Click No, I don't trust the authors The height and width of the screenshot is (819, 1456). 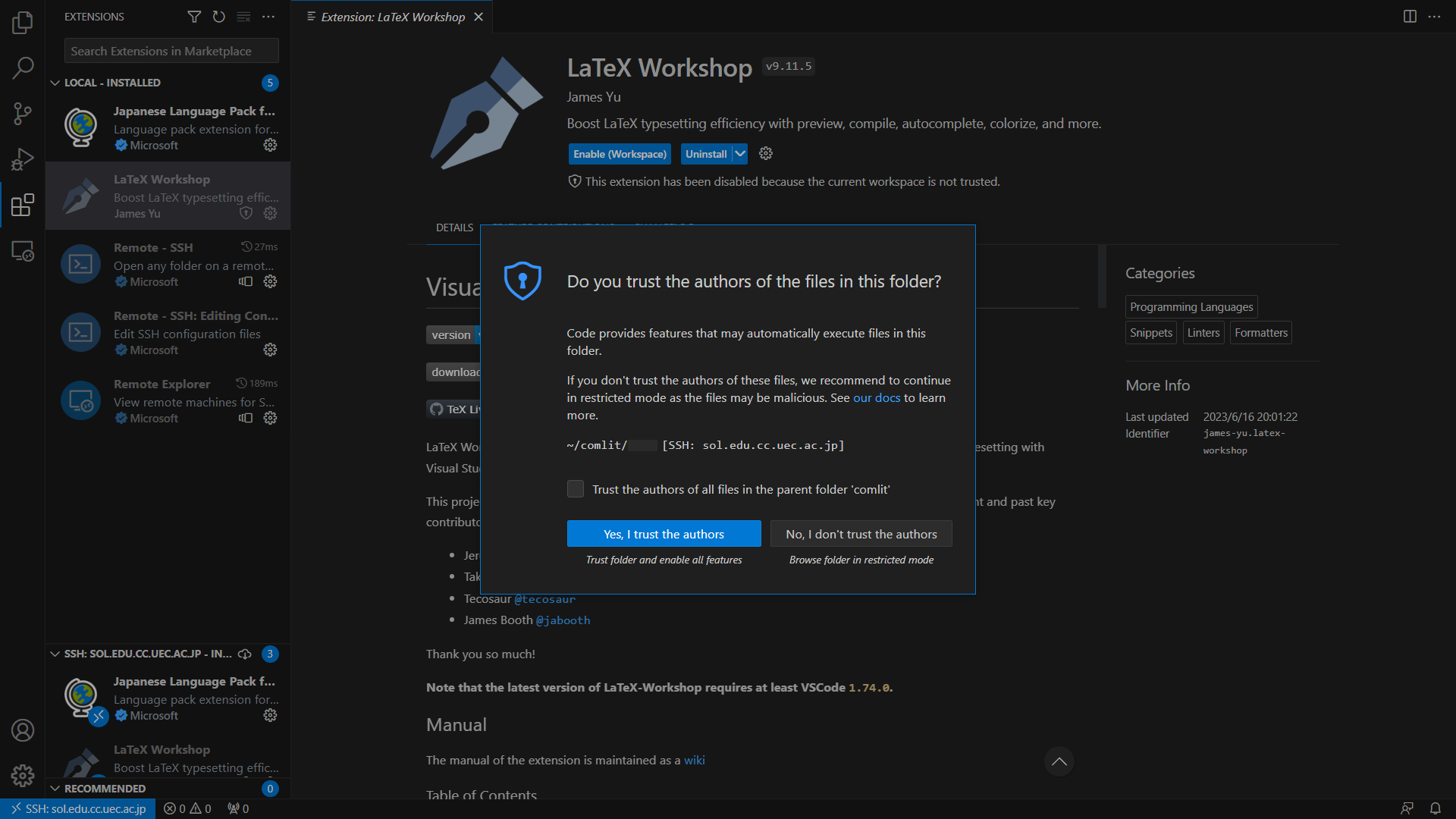point(861,534)
